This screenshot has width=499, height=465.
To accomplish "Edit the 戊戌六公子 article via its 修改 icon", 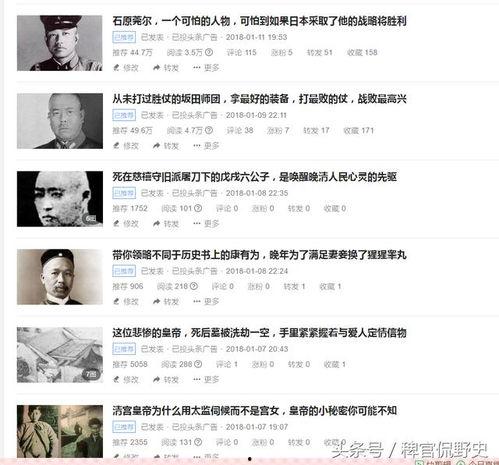I will point(116,224).
